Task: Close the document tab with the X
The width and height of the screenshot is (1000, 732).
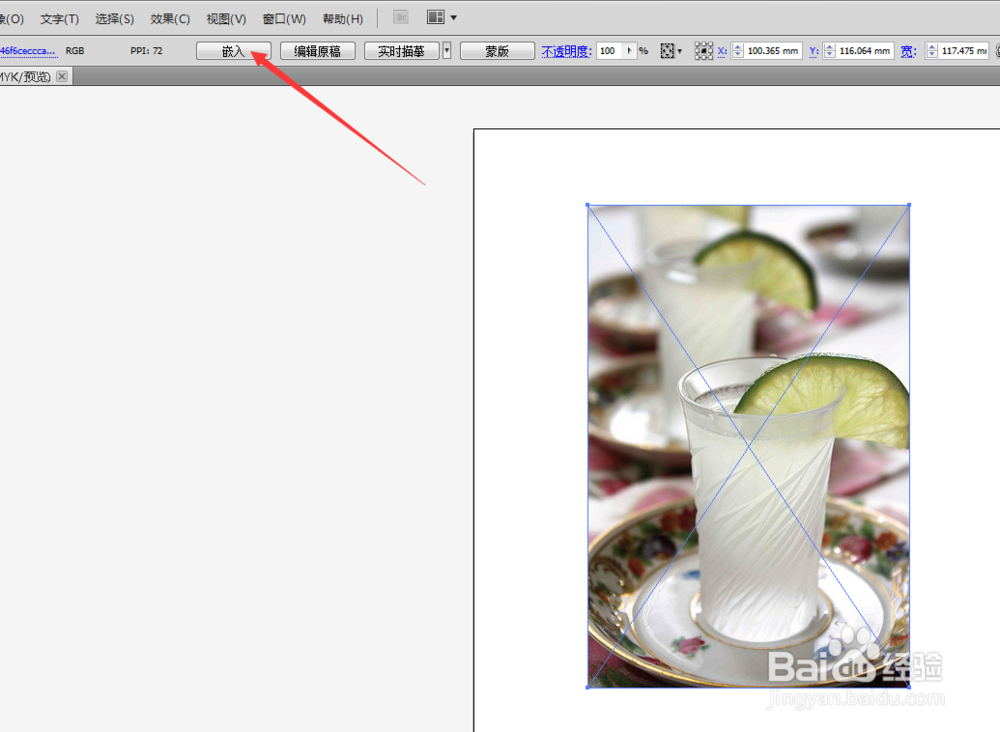Action: click(62, 77)
